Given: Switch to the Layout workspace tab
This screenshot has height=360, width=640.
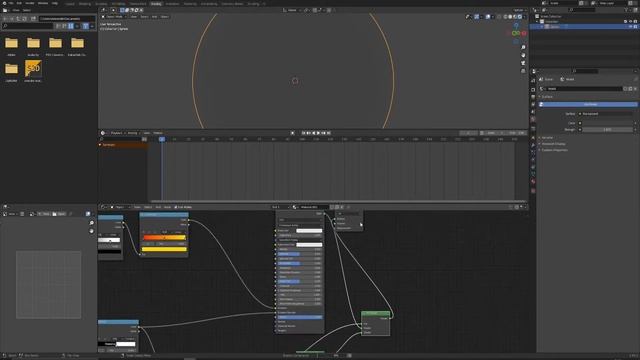Looking at the screenshot, I should [x=70, y=4].
